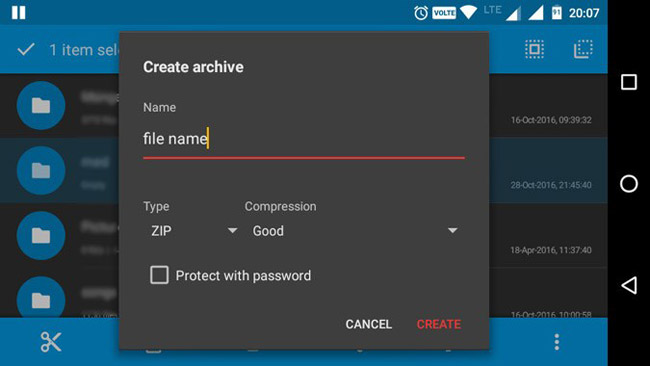Tap the 'Create archive' dialog title

tap(193, 67)
